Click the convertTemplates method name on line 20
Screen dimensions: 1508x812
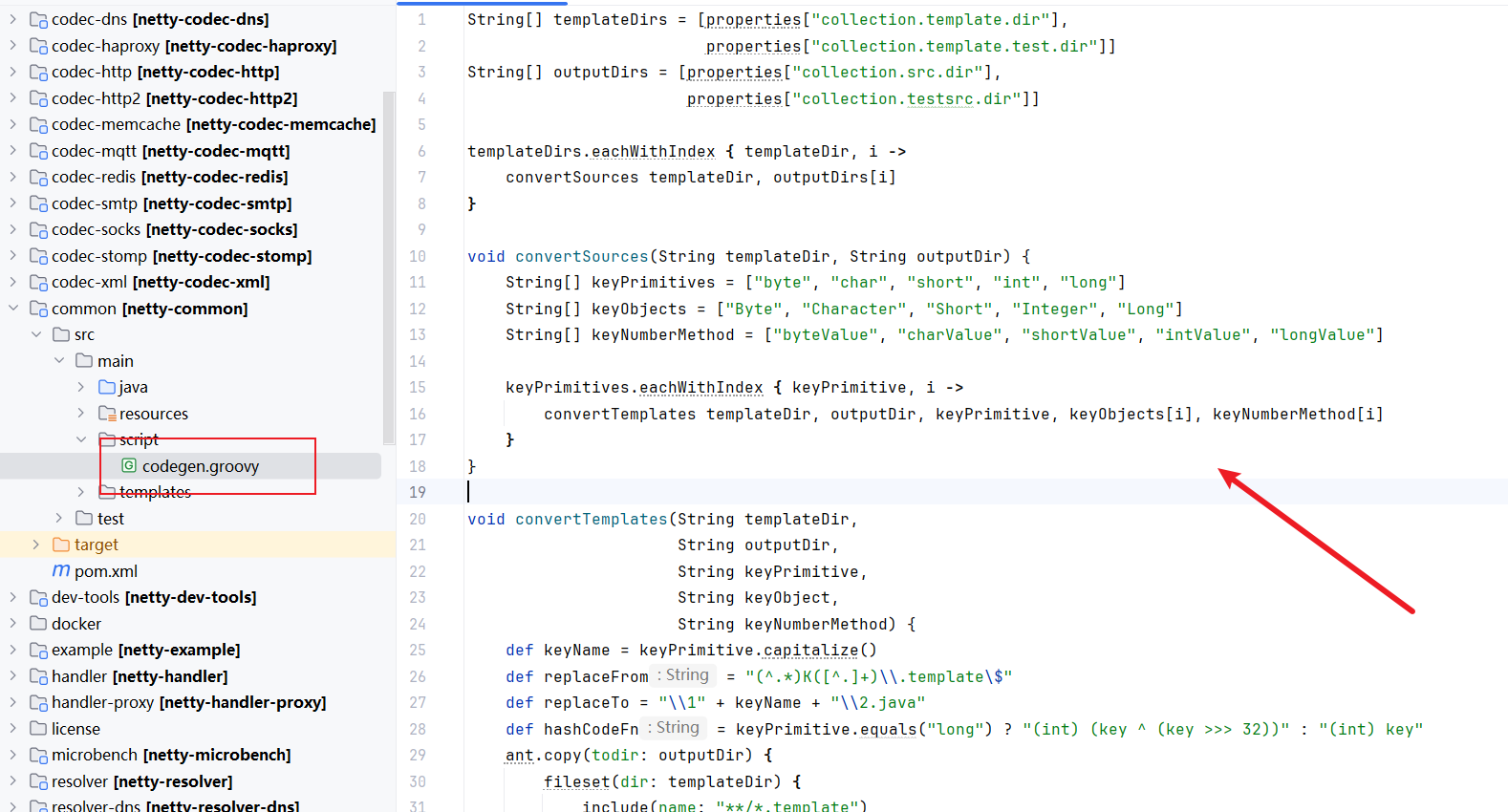(591, 519)
